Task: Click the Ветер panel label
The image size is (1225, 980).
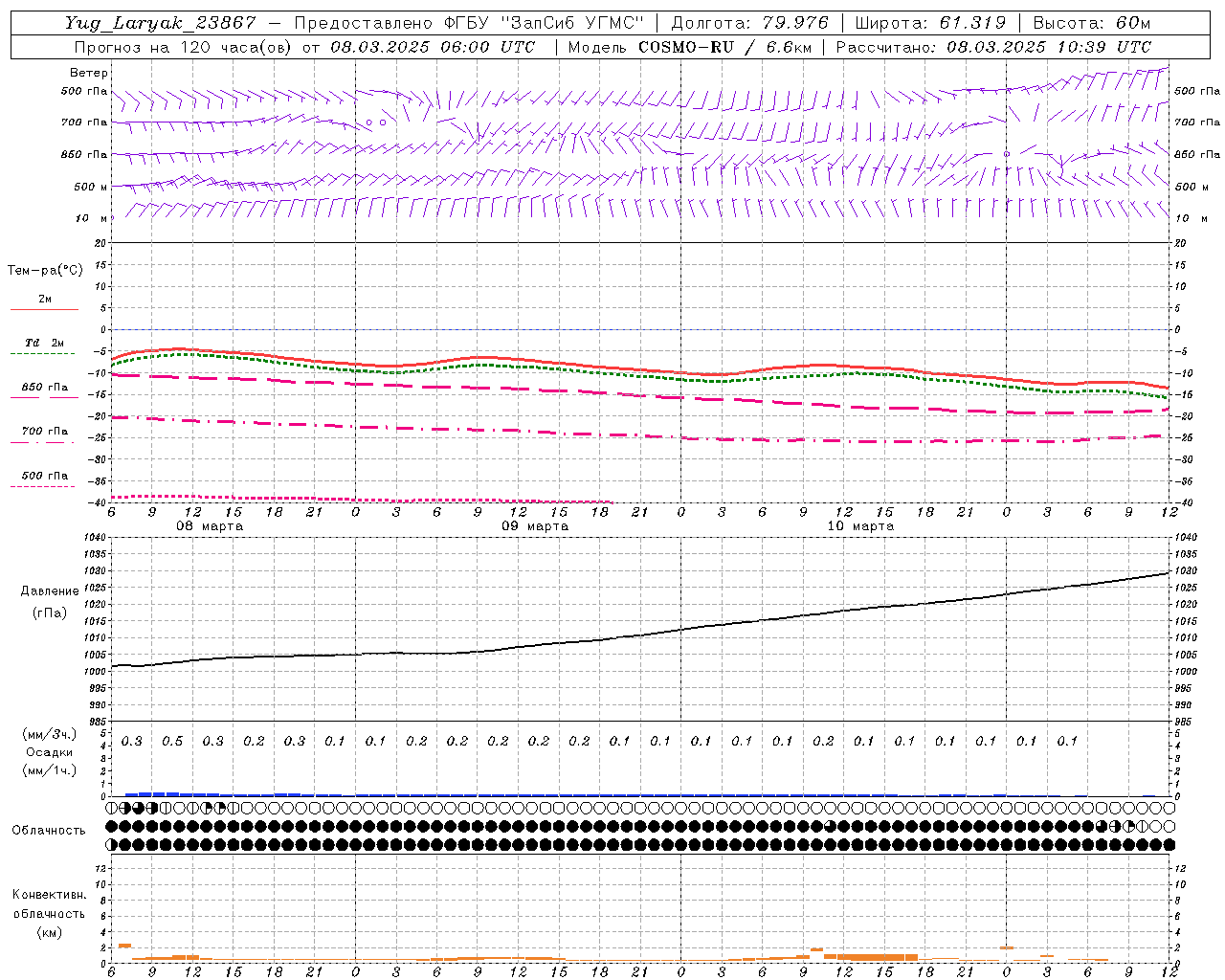Action: coord(89,73)
